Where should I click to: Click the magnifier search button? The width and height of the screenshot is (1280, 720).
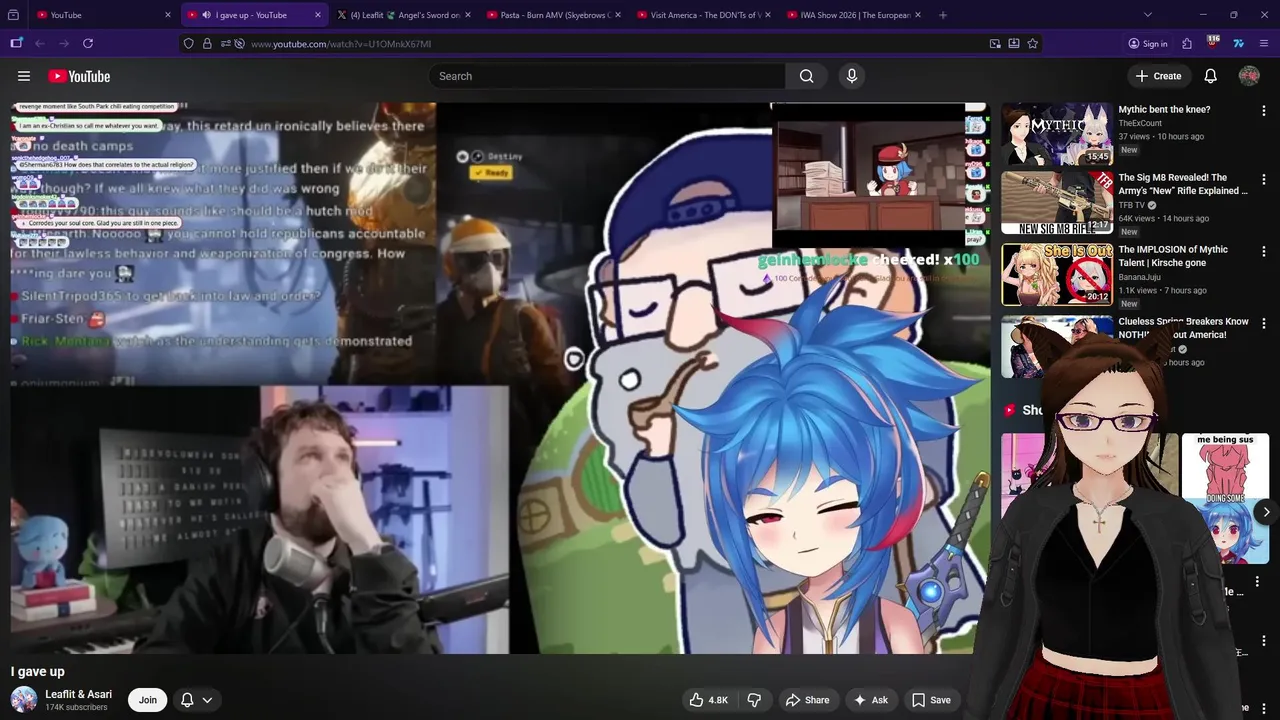pos(806,76)
